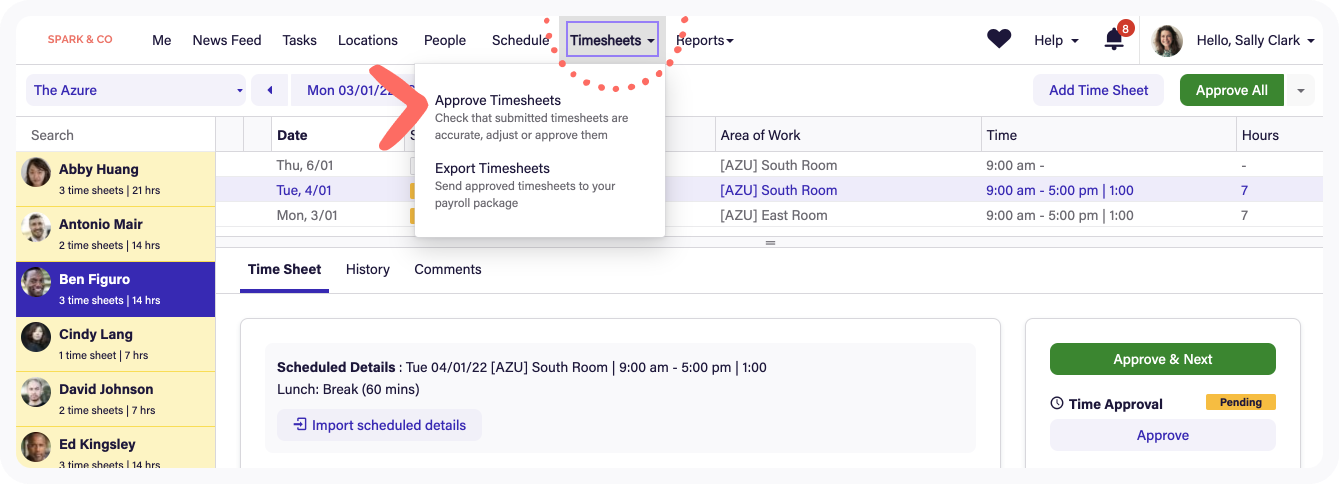
Task: Expand the Reports menu
Action: 705,40
